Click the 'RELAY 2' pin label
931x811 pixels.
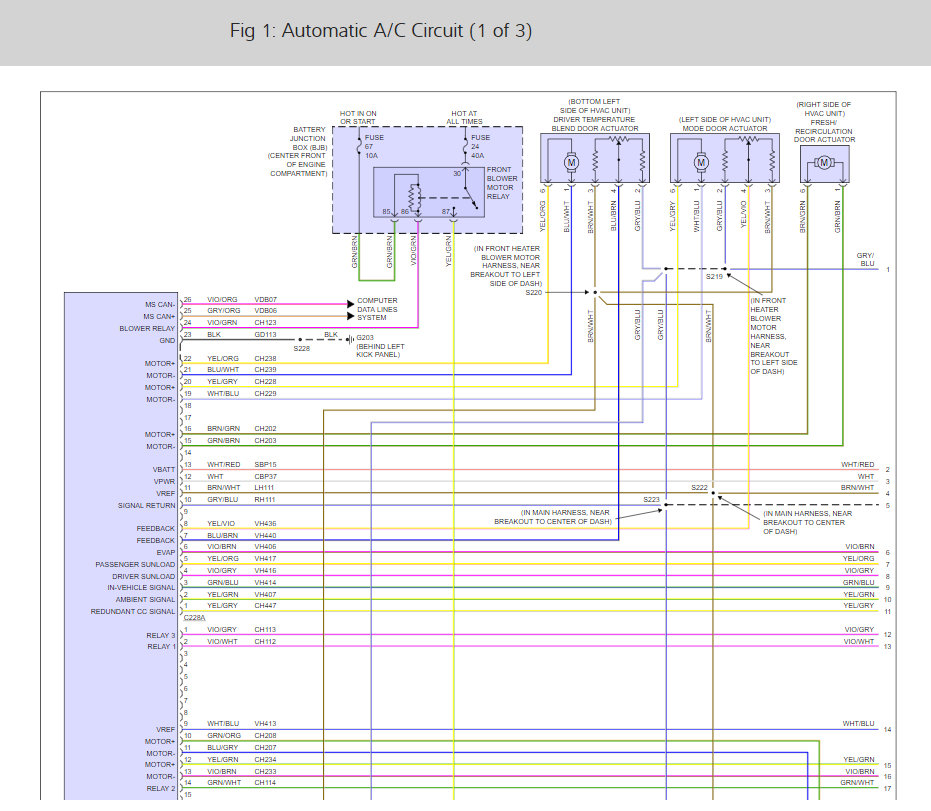pos(161,788)
